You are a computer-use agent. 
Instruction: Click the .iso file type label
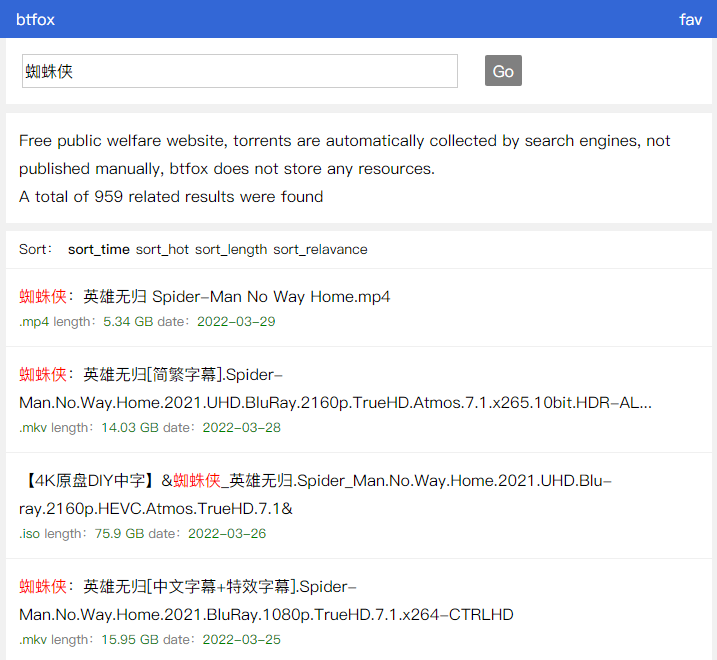29,534
